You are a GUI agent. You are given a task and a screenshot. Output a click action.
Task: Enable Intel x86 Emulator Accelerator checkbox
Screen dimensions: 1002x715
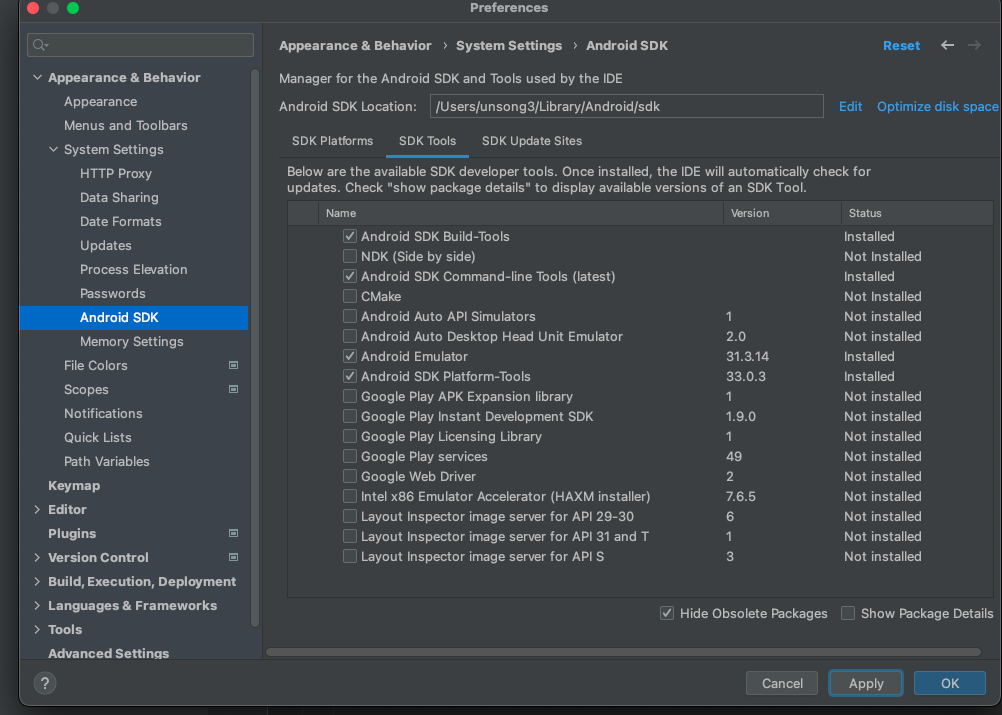350,496
